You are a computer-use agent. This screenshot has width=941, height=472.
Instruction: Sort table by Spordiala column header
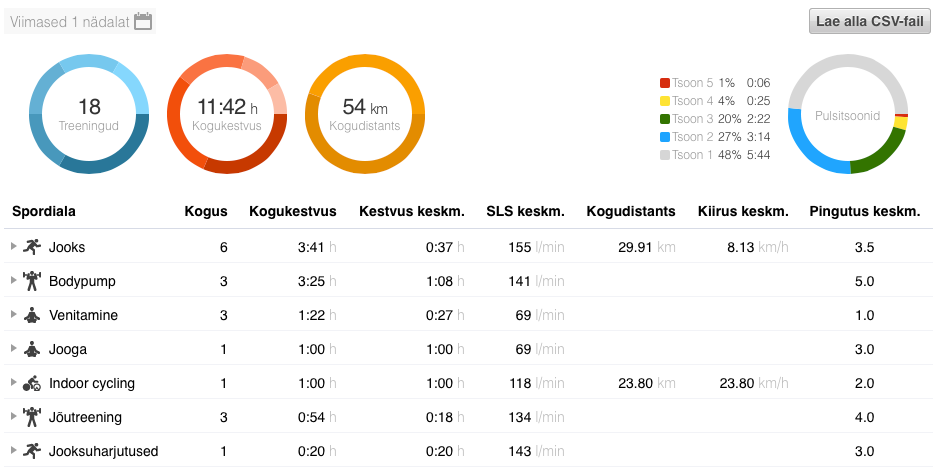point(44,211)
